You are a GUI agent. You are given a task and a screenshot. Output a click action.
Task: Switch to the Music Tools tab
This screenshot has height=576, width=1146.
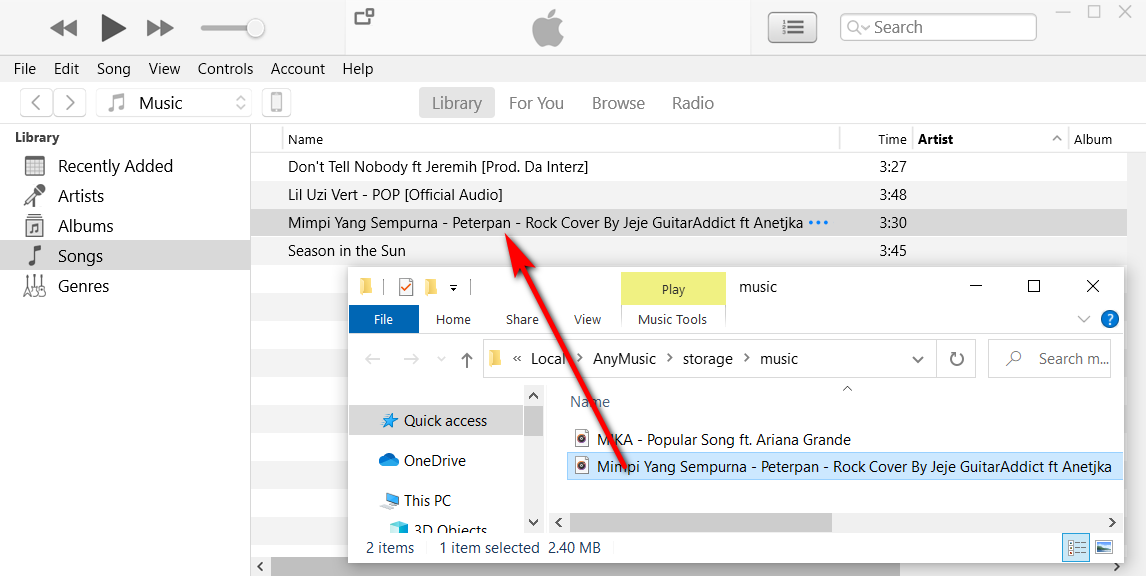672,319
